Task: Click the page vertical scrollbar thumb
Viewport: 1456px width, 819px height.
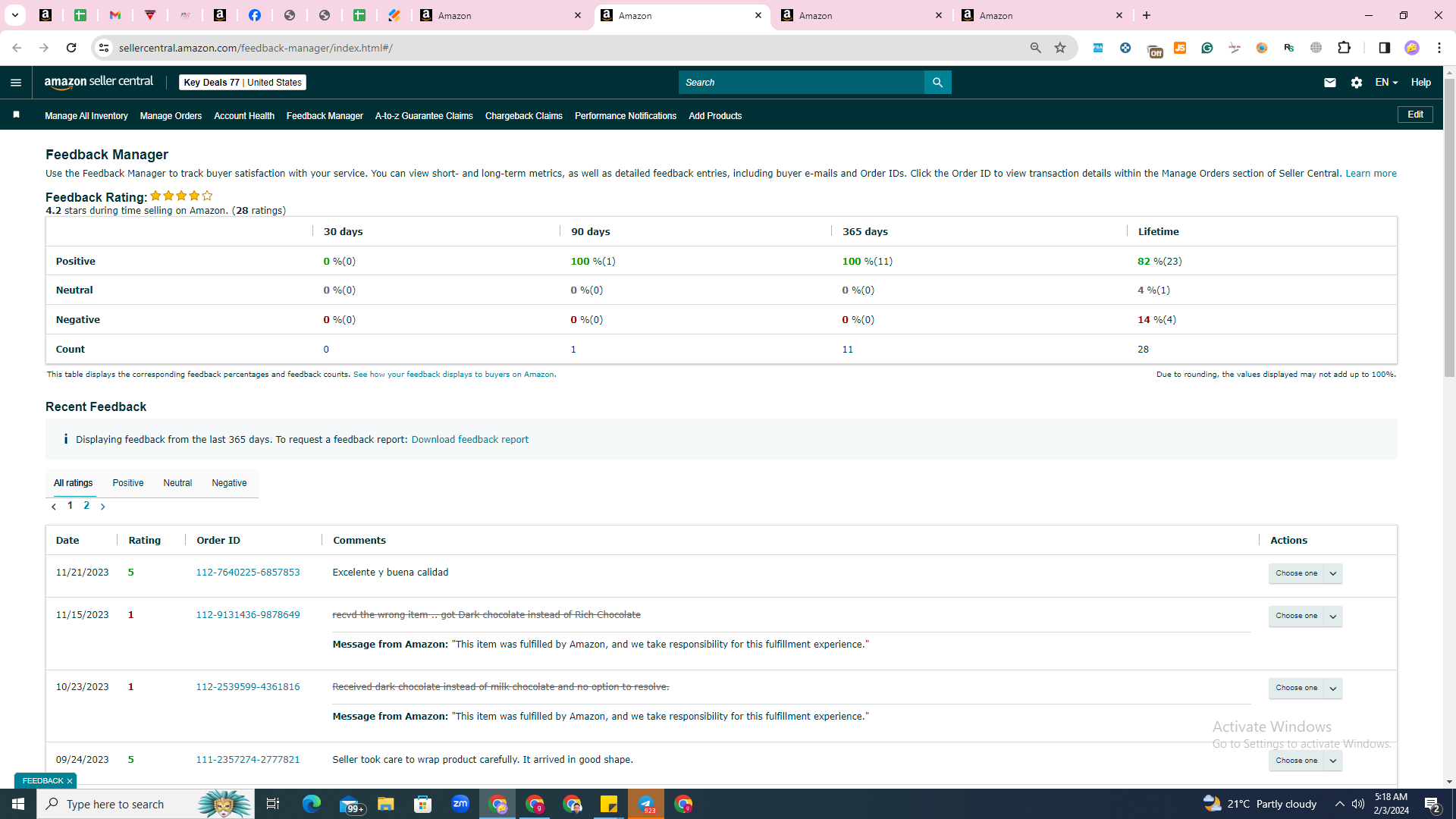Action: [1449, 227]
